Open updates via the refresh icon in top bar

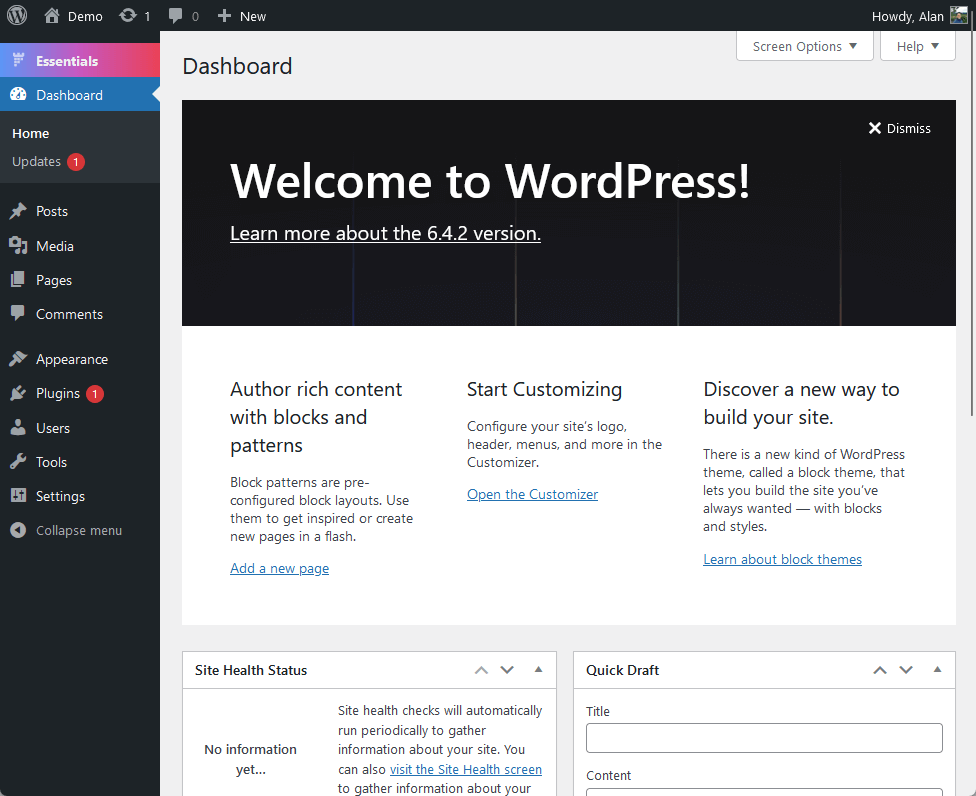tap(129, 15)
